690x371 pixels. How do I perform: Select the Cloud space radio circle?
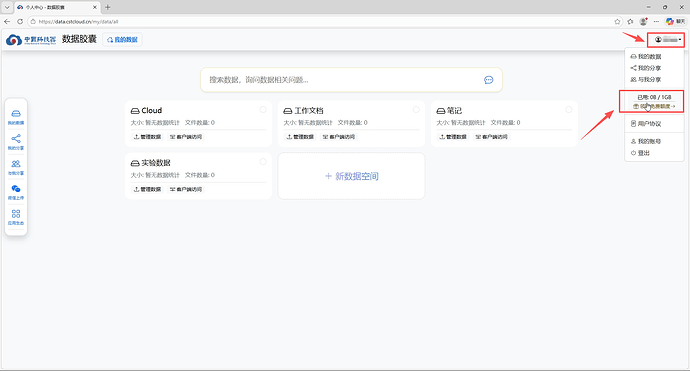click(x=263, y=110)
